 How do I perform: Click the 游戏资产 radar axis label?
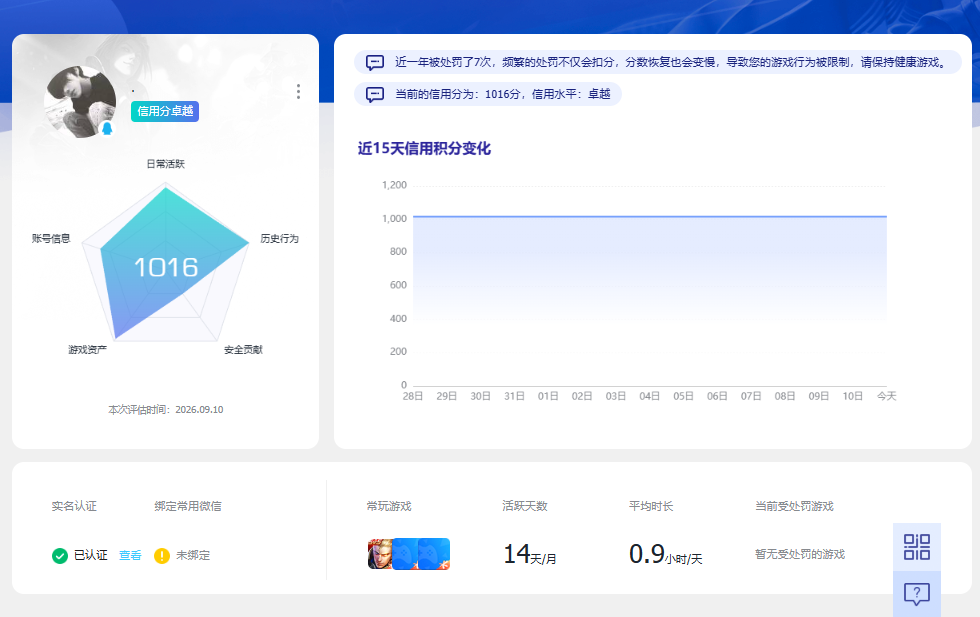click(88, 349)
